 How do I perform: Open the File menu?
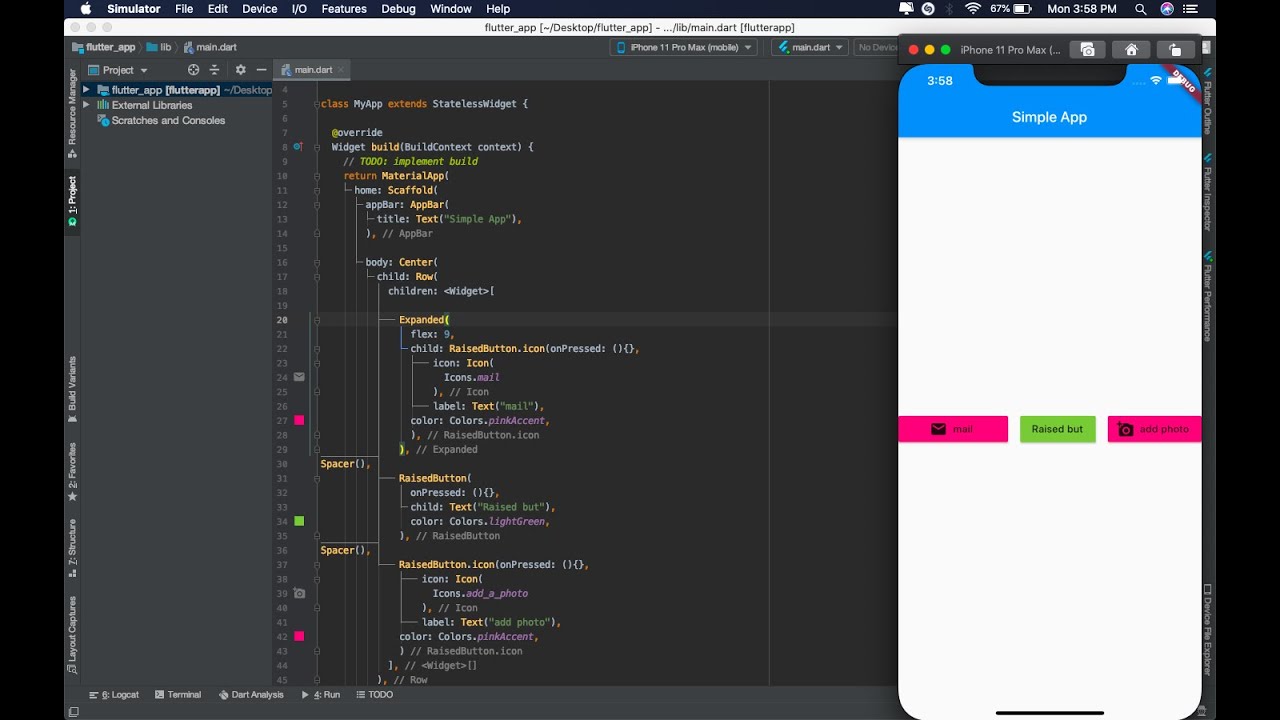click(184, 9)
